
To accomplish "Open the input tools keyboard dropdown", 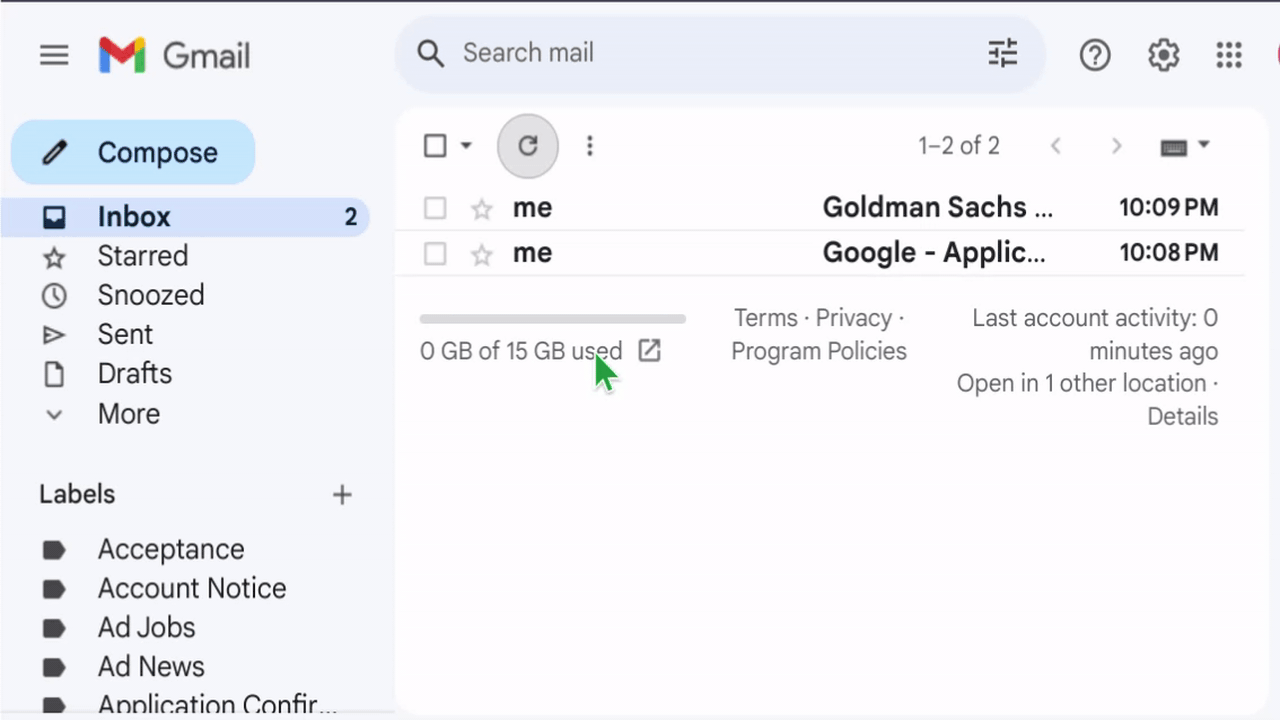I will click(1204, 146).
